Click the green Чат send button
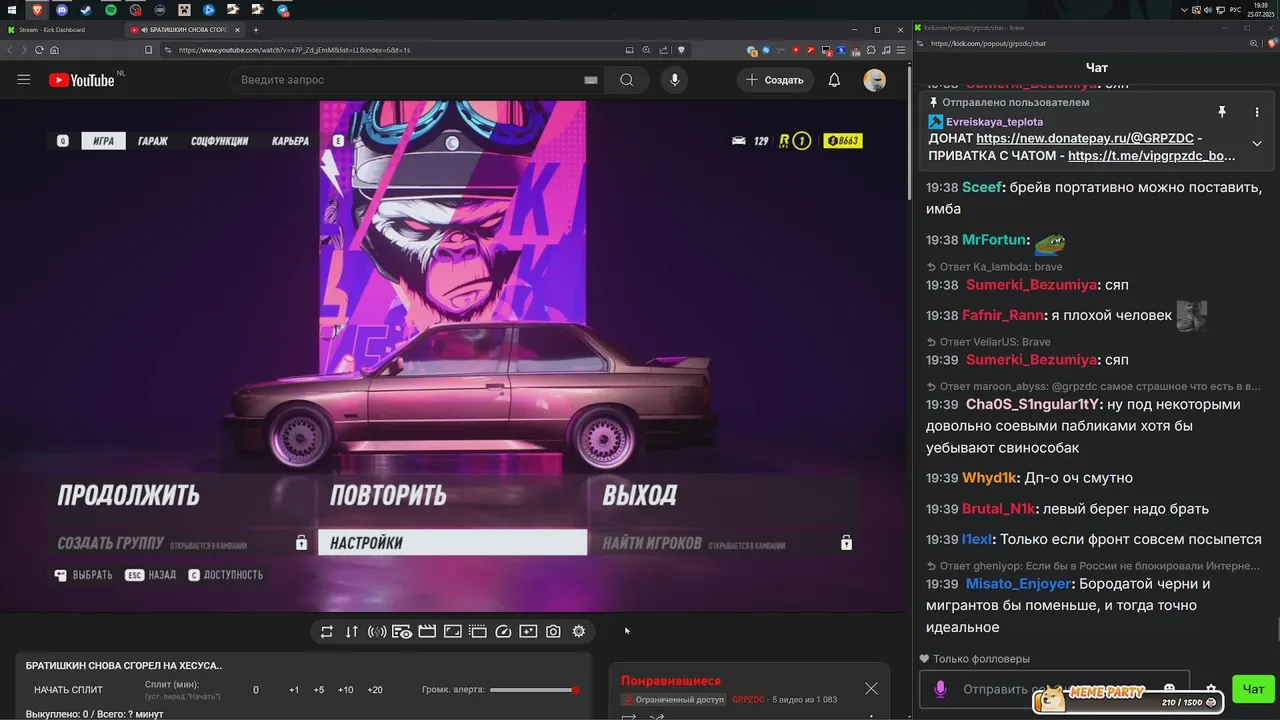Screen dimensions: 1280x720 point(1254,688)
